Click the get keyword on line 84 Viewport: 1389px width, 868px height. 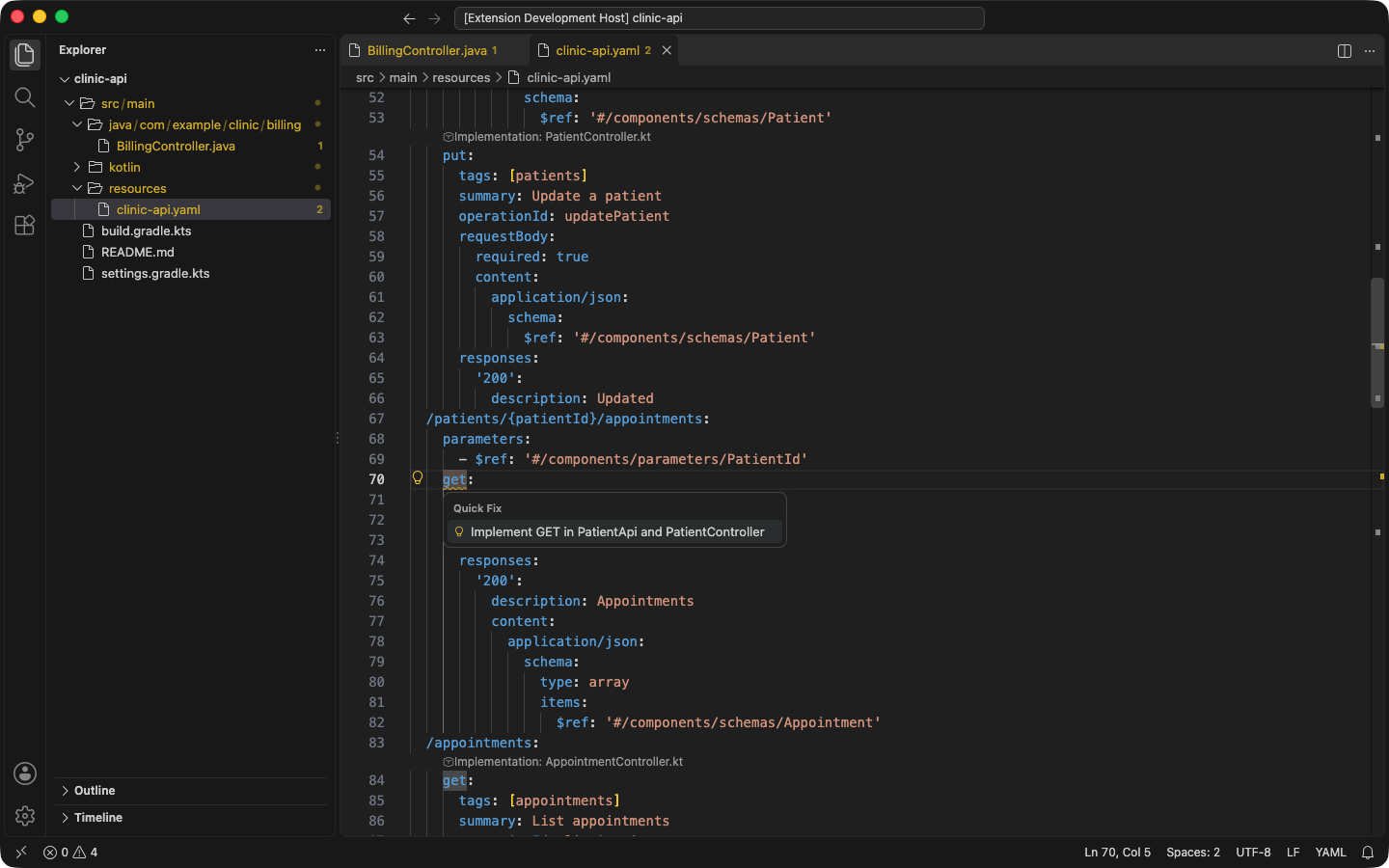(x=454, y=780)
